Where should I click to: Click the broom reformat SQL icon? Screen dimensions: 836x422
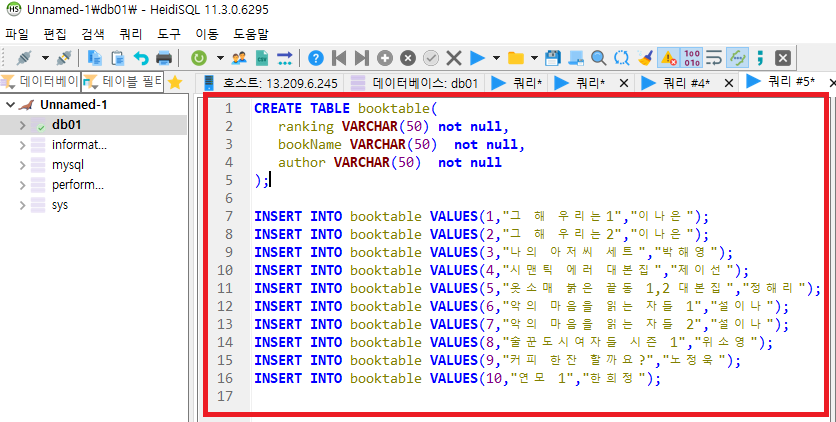click(645, 58)
